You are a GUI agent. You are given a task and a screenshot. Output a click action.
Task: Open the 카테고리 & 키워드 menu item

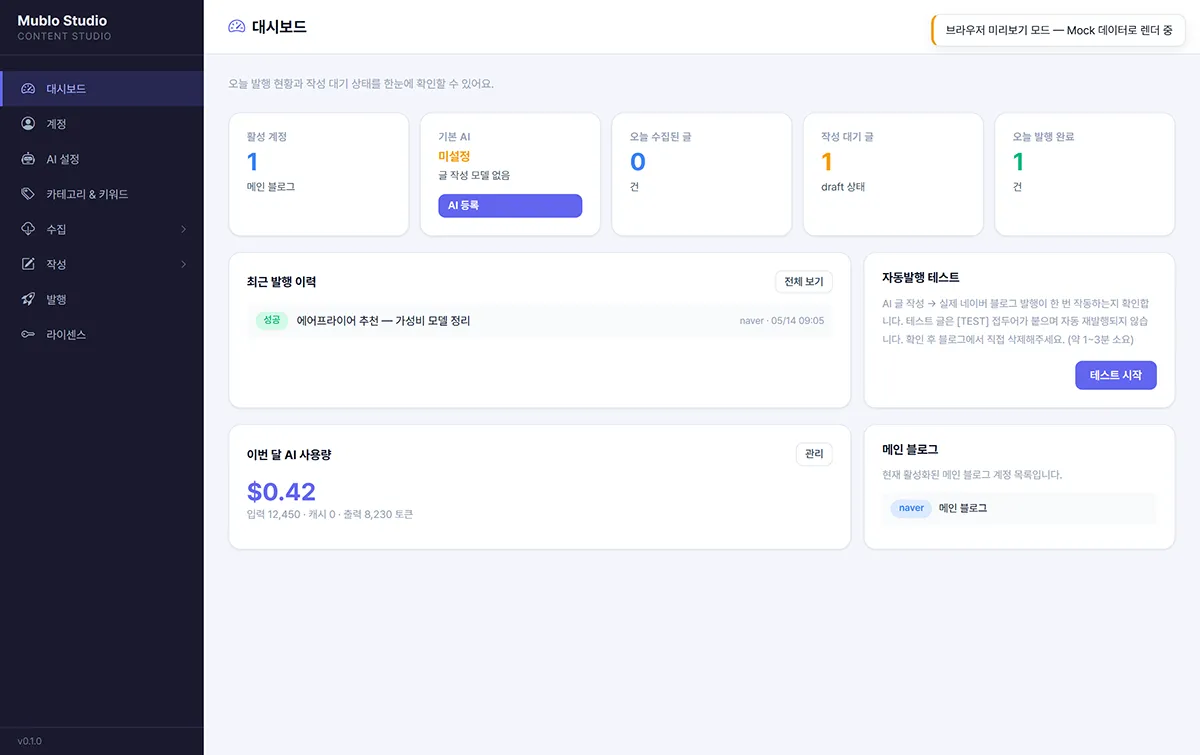[x=102, y=194]
